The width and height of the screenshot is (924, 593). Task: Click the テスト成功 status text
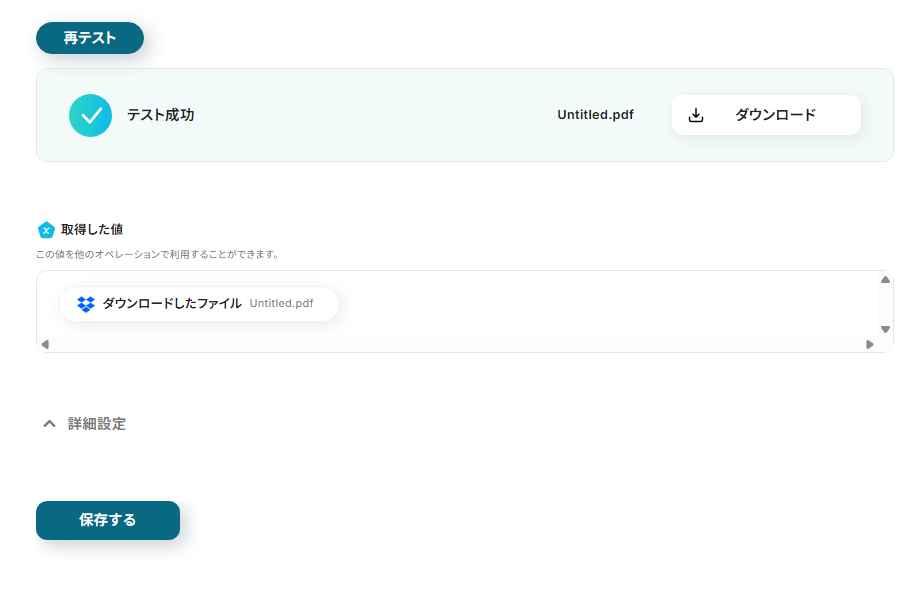click(160, 115)
